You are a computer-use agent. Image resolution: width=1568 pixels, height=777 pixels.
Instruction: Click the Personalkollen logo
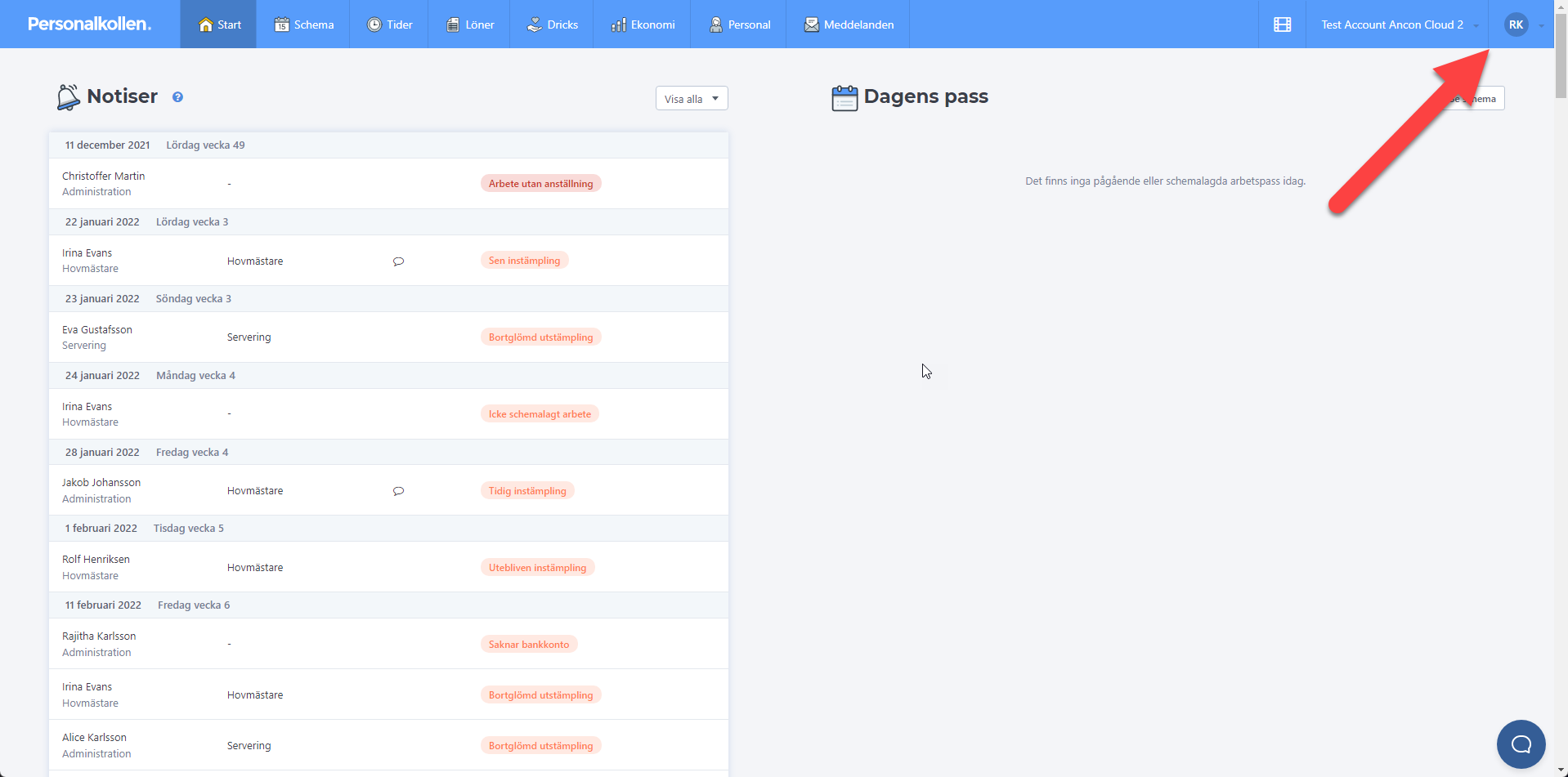(x=89, y=24)
